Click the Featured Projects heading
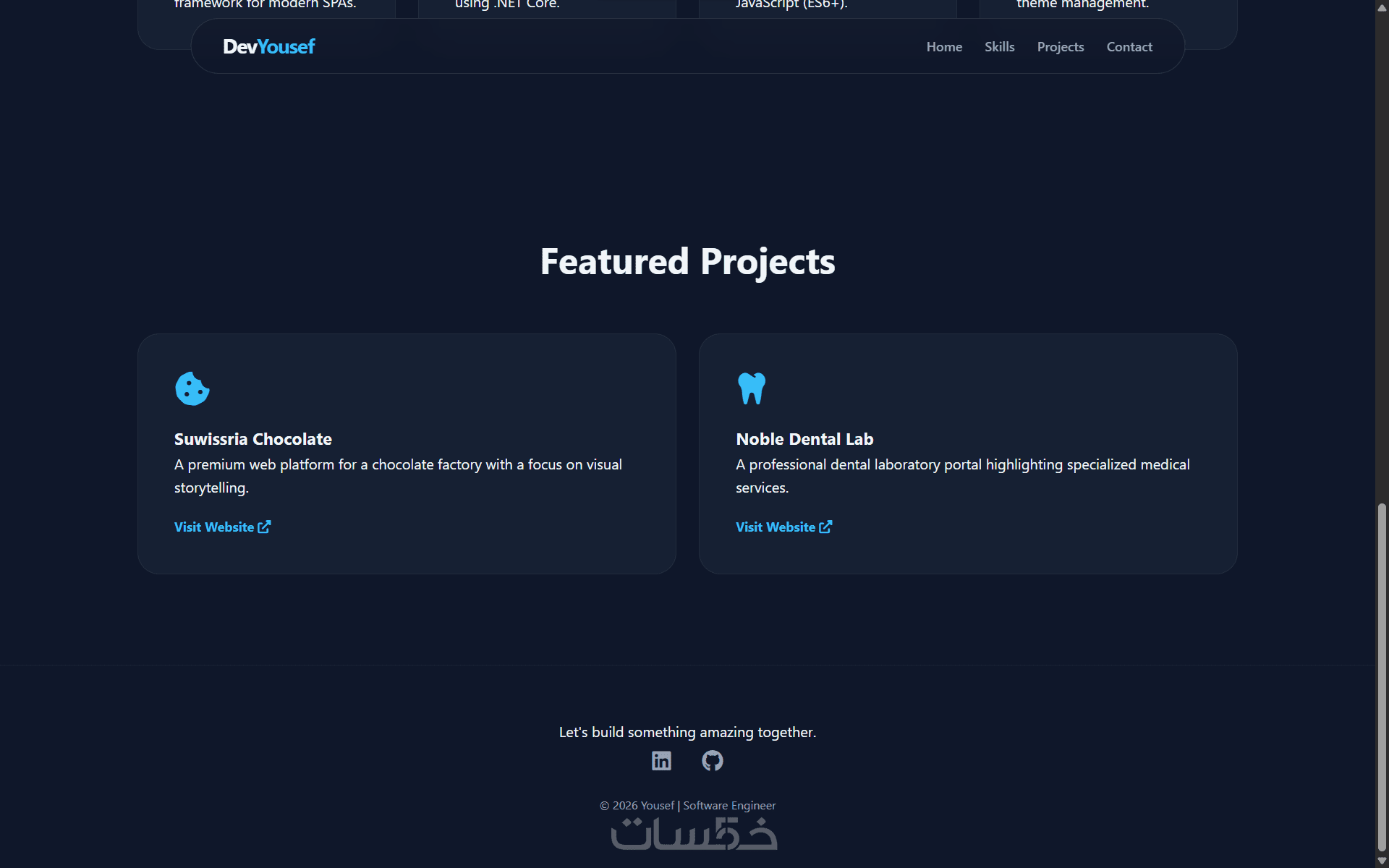 click(687, 262)
